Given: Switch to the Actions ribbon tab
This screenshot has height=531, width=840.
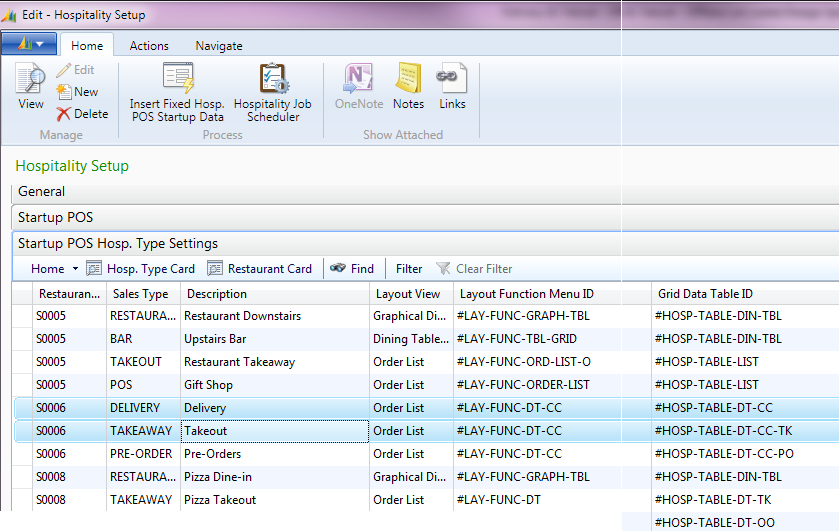Looking at the screenshot, I should 149,45.
